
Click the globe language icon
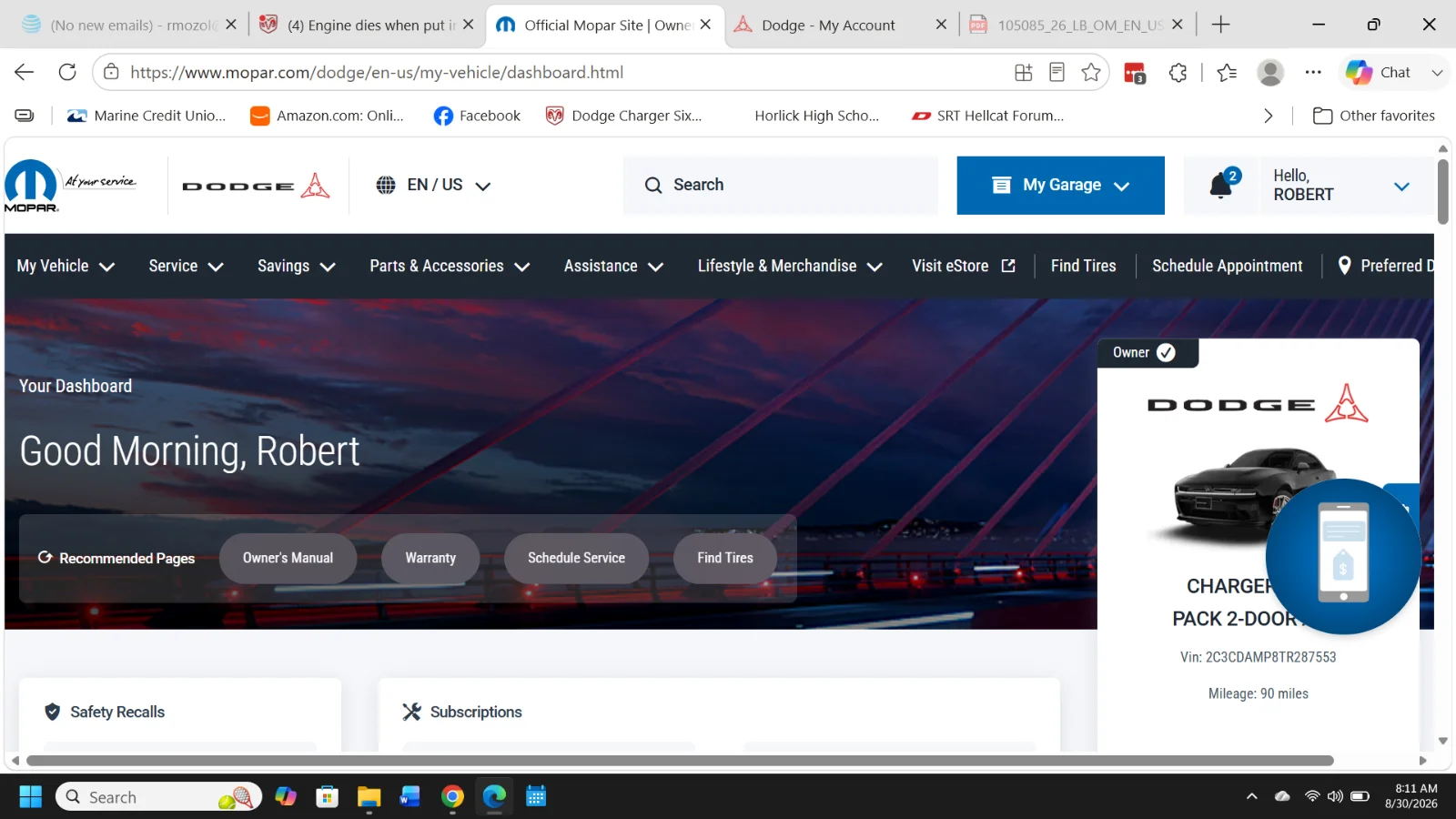point(386,185)
